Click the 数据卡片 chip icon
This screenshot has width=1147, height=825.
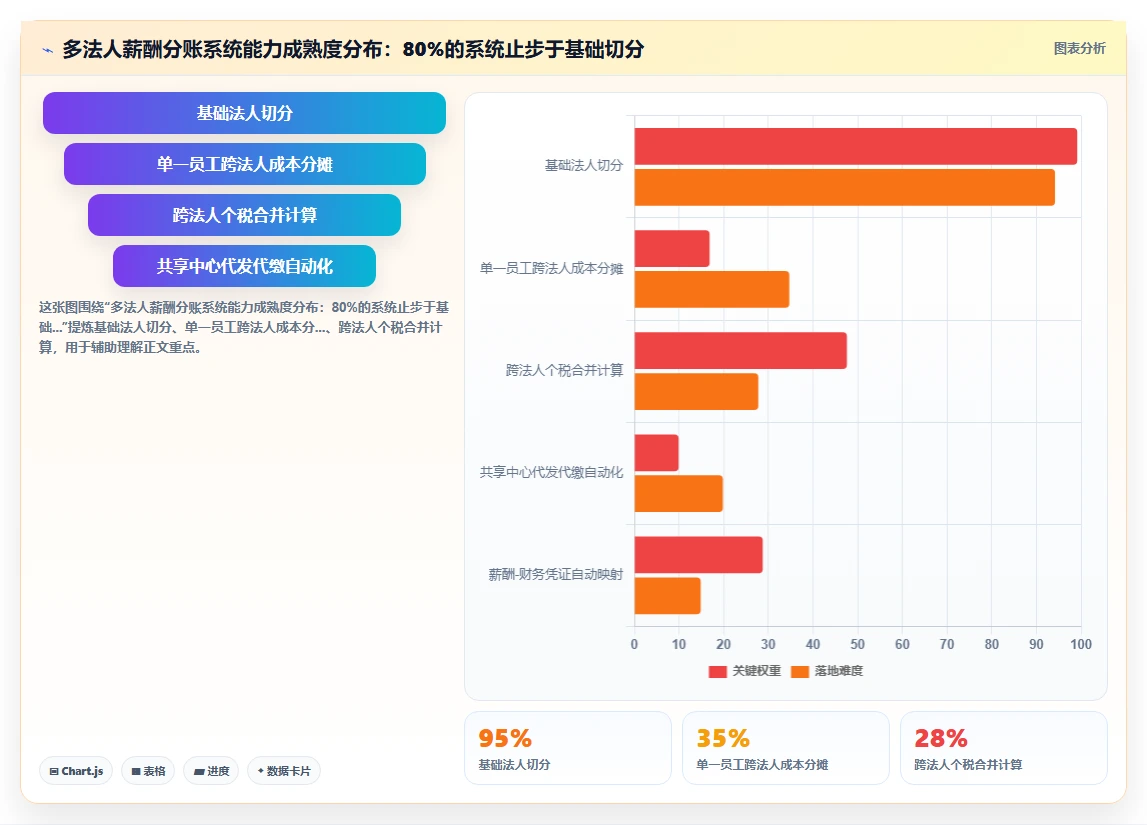tap(260, 771)
